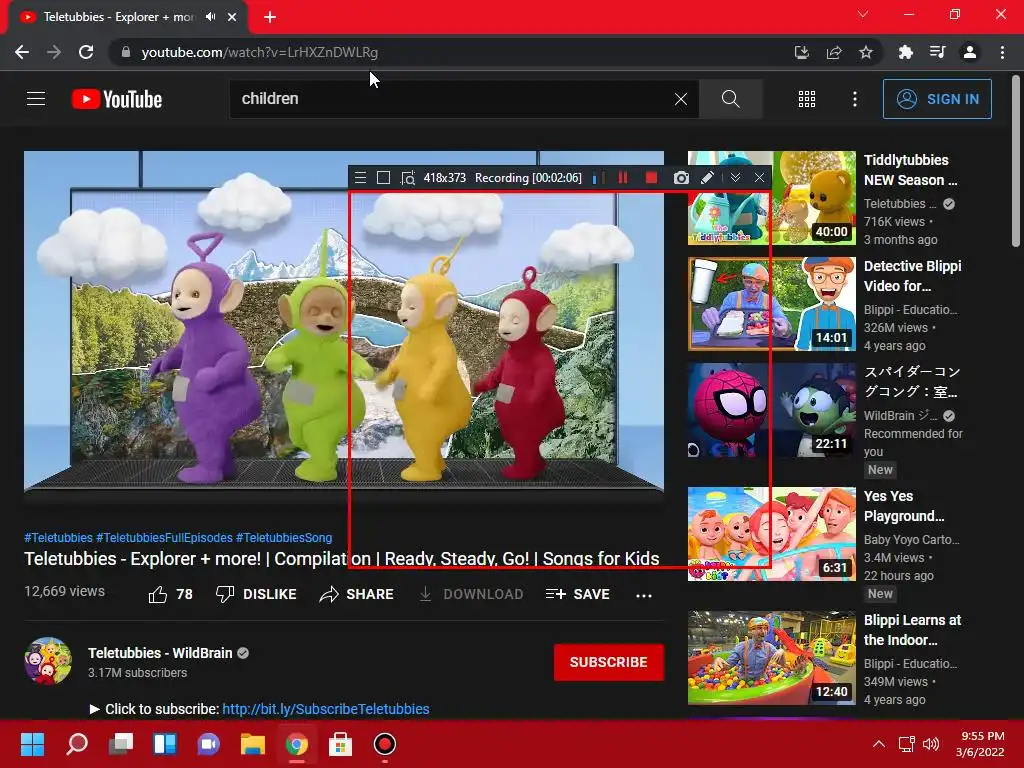
Task: Close the Teletubbies browser tab
Action: (x=232, y=17)
